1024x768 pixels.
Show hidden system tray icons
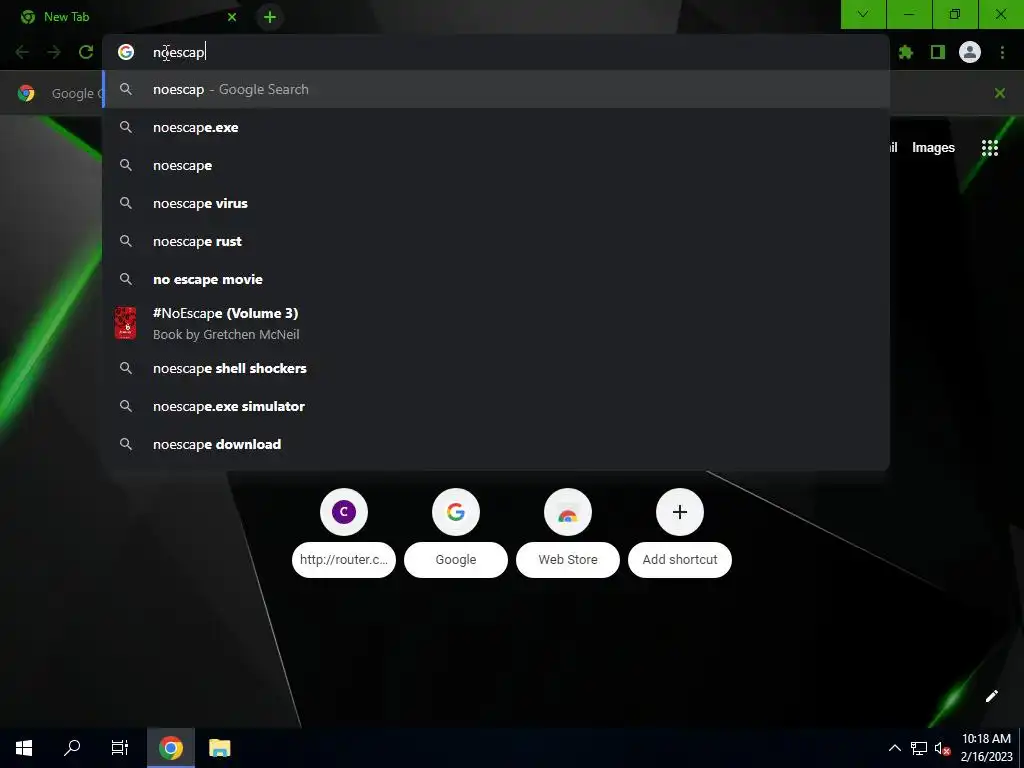[x=895, y=748]
